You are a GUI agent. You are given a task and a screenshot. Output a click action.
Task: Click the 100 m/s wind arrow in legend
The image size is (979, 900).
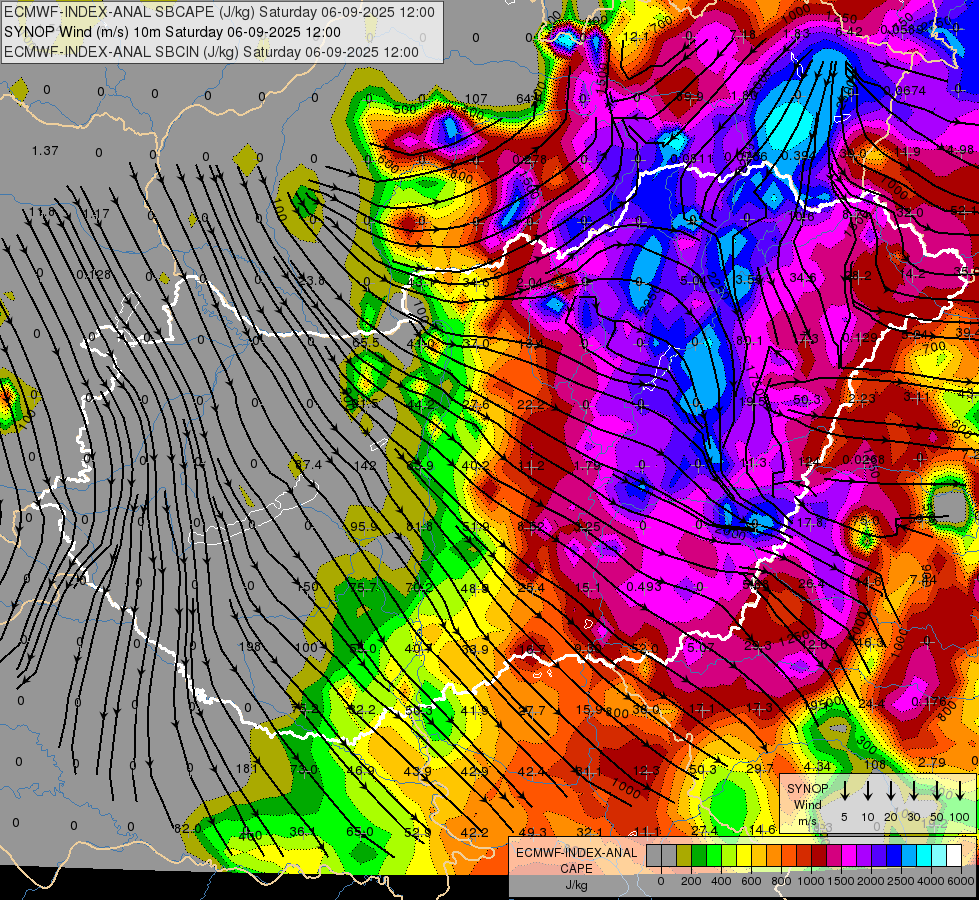tap(960, 790)
